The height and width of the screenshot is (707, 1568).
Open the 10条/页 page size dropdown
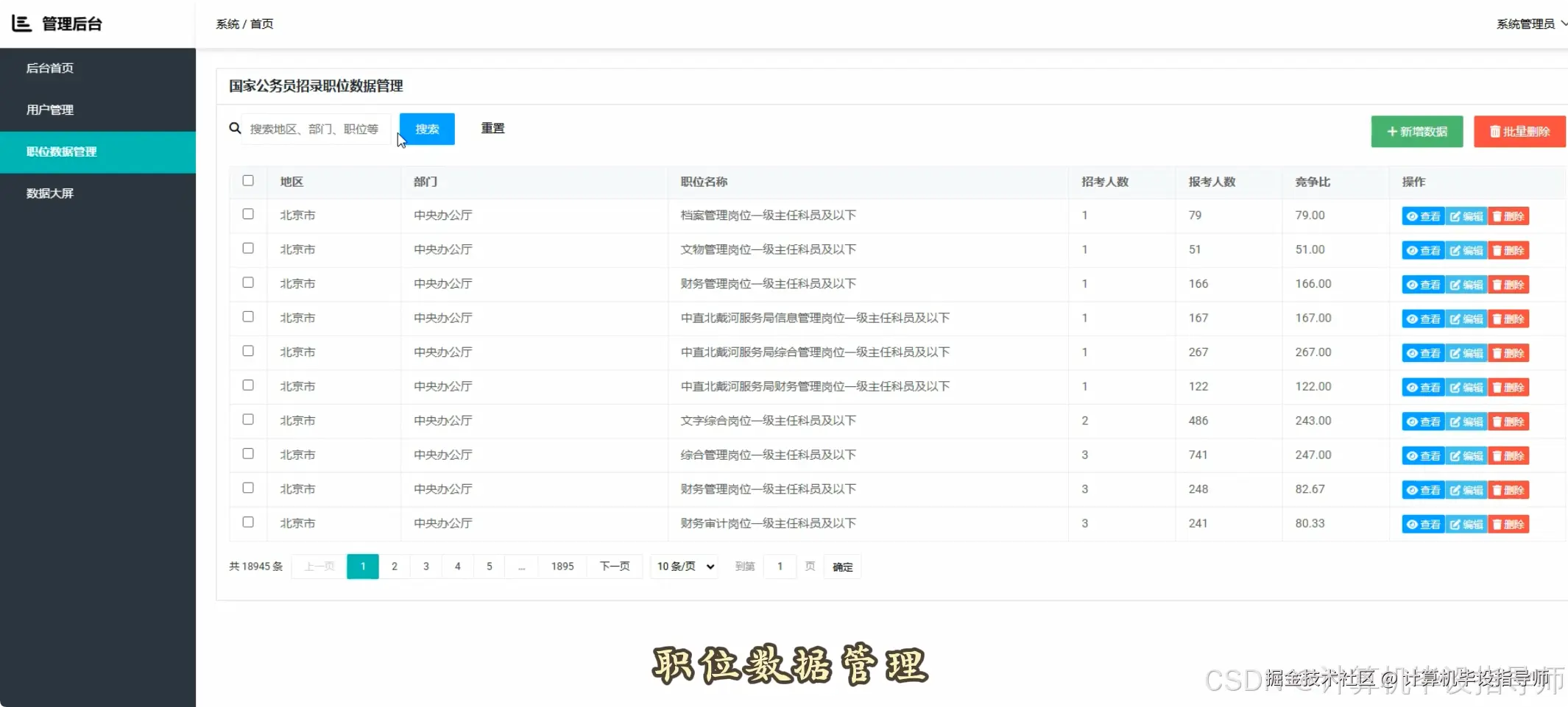683,566
